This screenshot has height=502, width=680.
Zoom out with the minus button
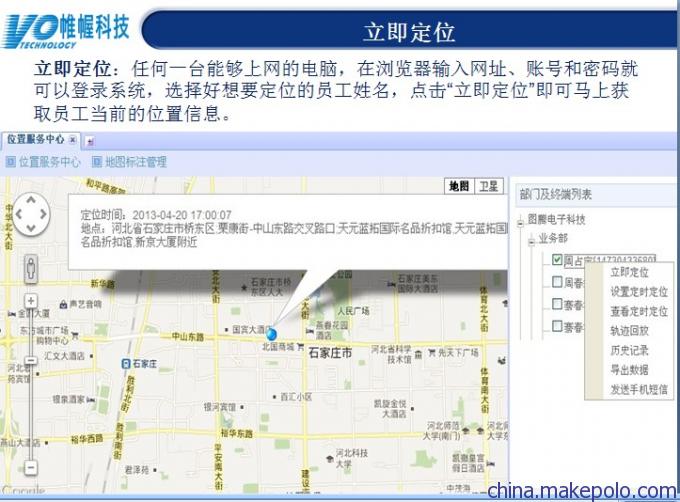[31, 468]
